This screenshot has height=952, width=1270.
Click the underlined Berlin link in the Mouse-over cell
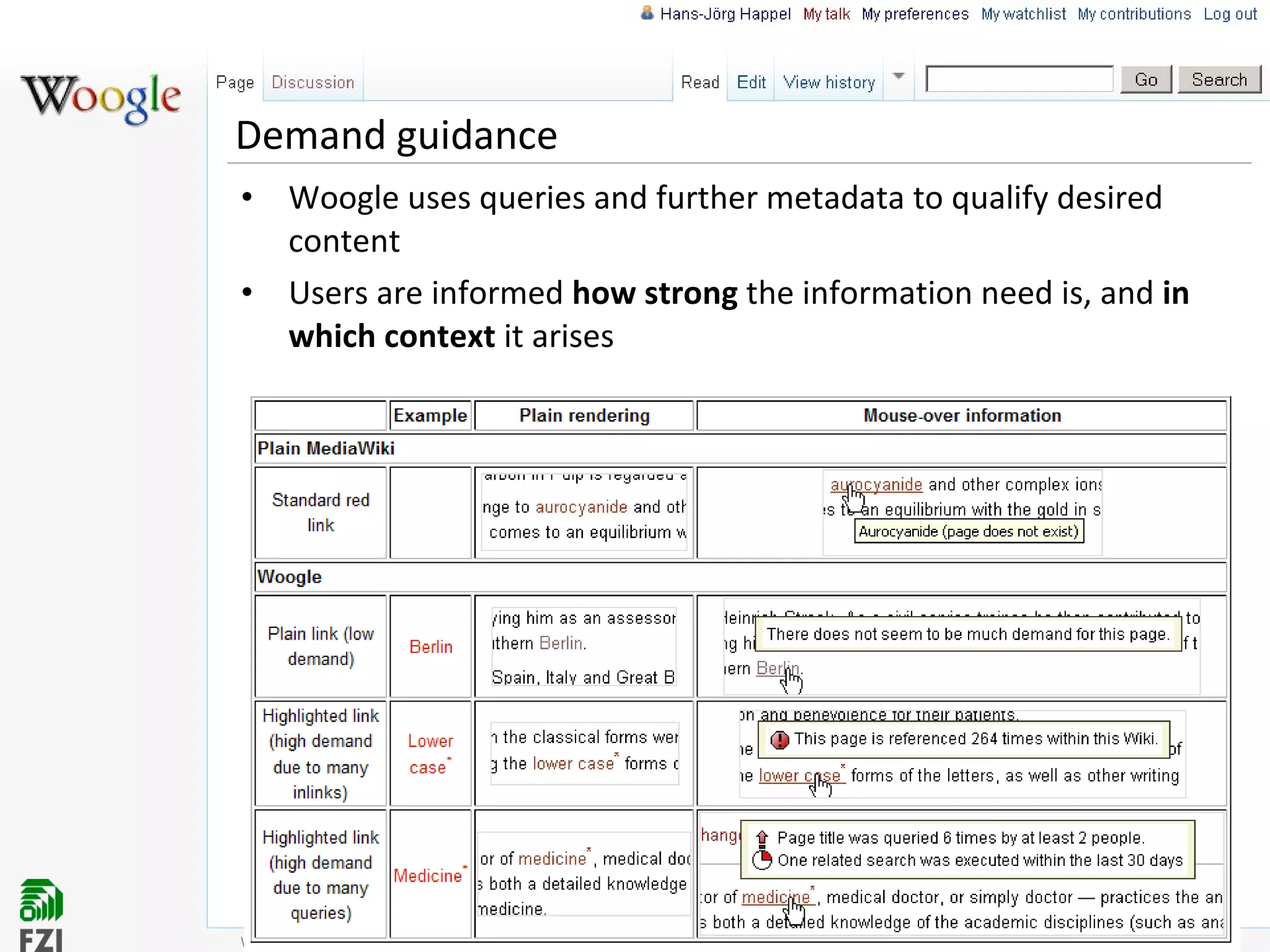click(x=778, y=669)
